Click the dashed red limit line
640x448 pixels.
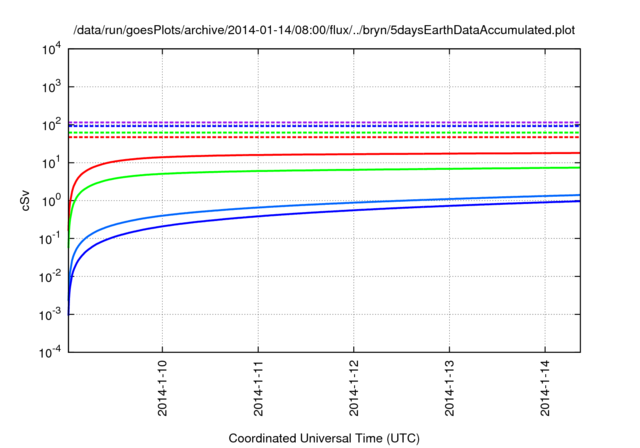pos(324,137)
